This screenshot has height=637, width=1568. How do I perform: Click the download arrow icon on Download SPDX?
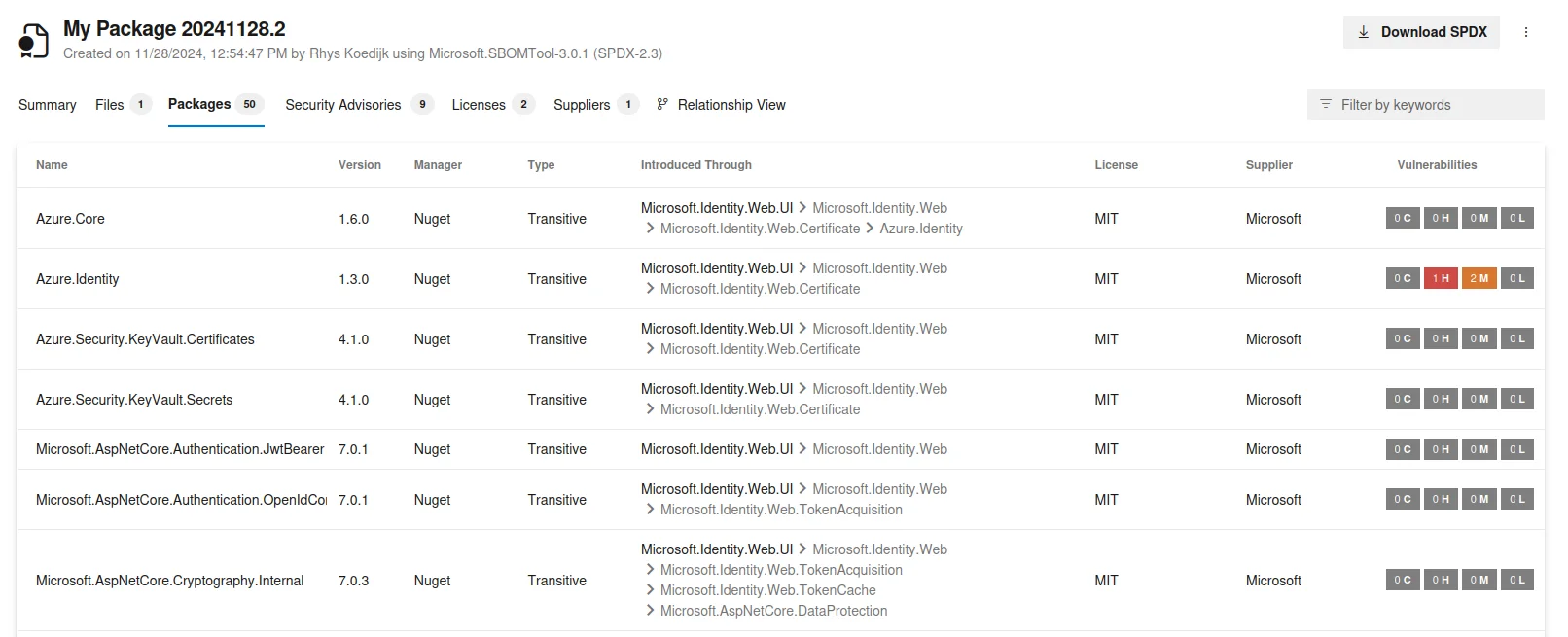1364,32
